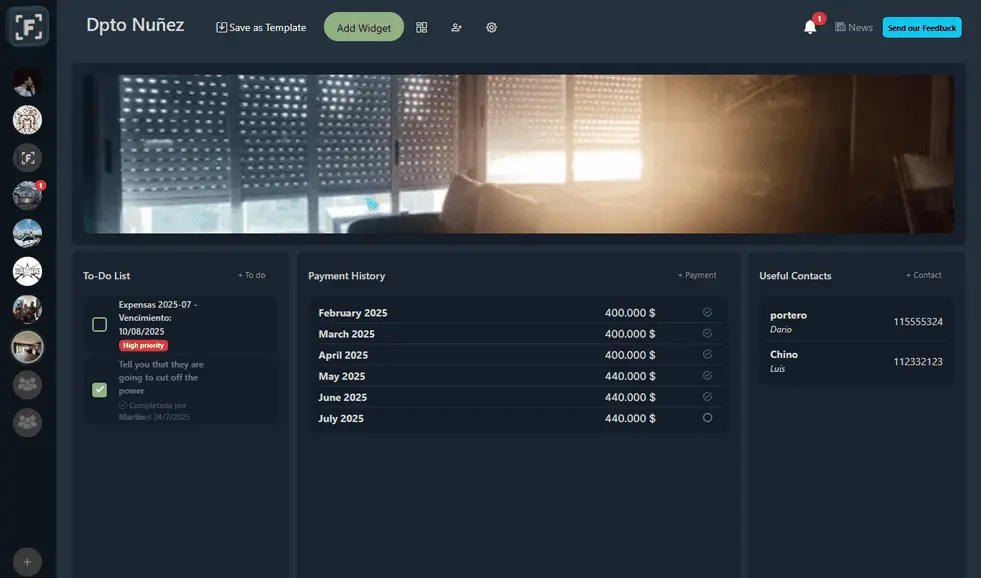Click the add member person icon
The image size is (981, 578).
click(456, 28)
